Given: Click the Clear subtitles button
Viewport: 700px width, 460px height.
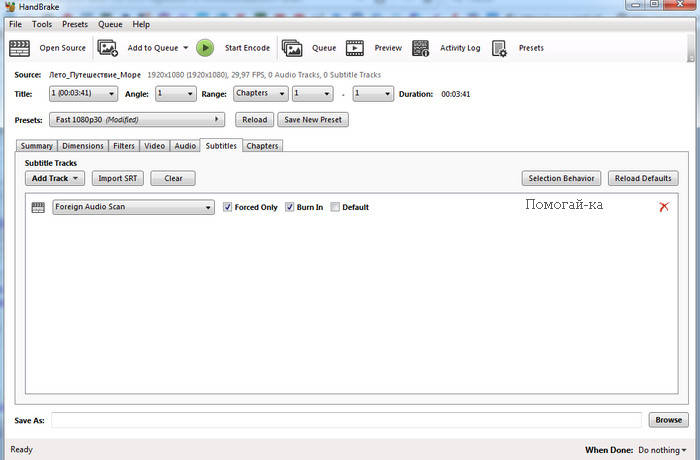Looking at the screenshot, I should (173, 178).
